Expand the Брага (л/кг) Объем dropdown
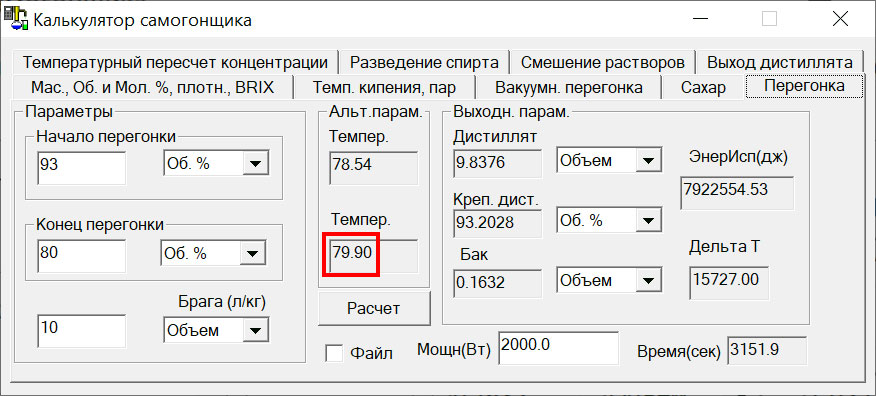 255,330
